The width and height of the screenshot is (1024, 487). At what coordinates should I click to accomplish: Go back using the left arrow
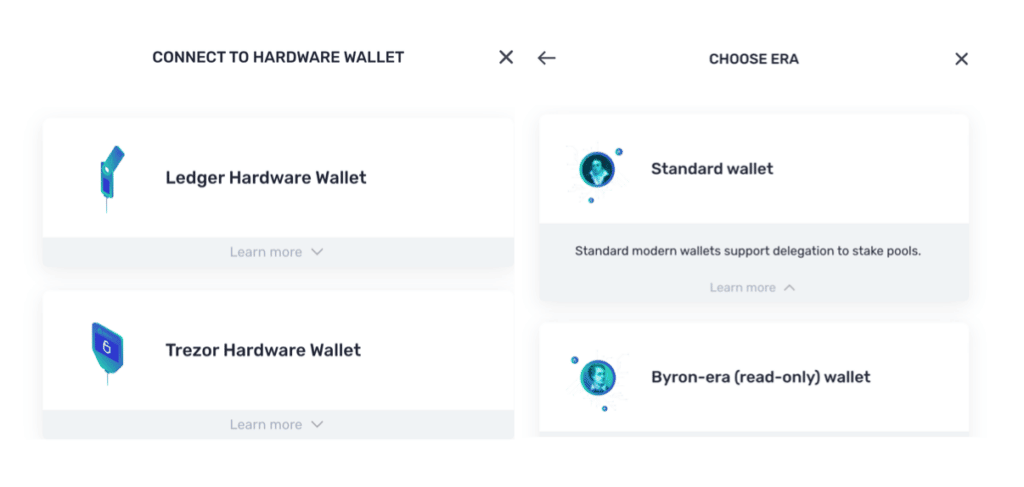click(x=546, y=58)
